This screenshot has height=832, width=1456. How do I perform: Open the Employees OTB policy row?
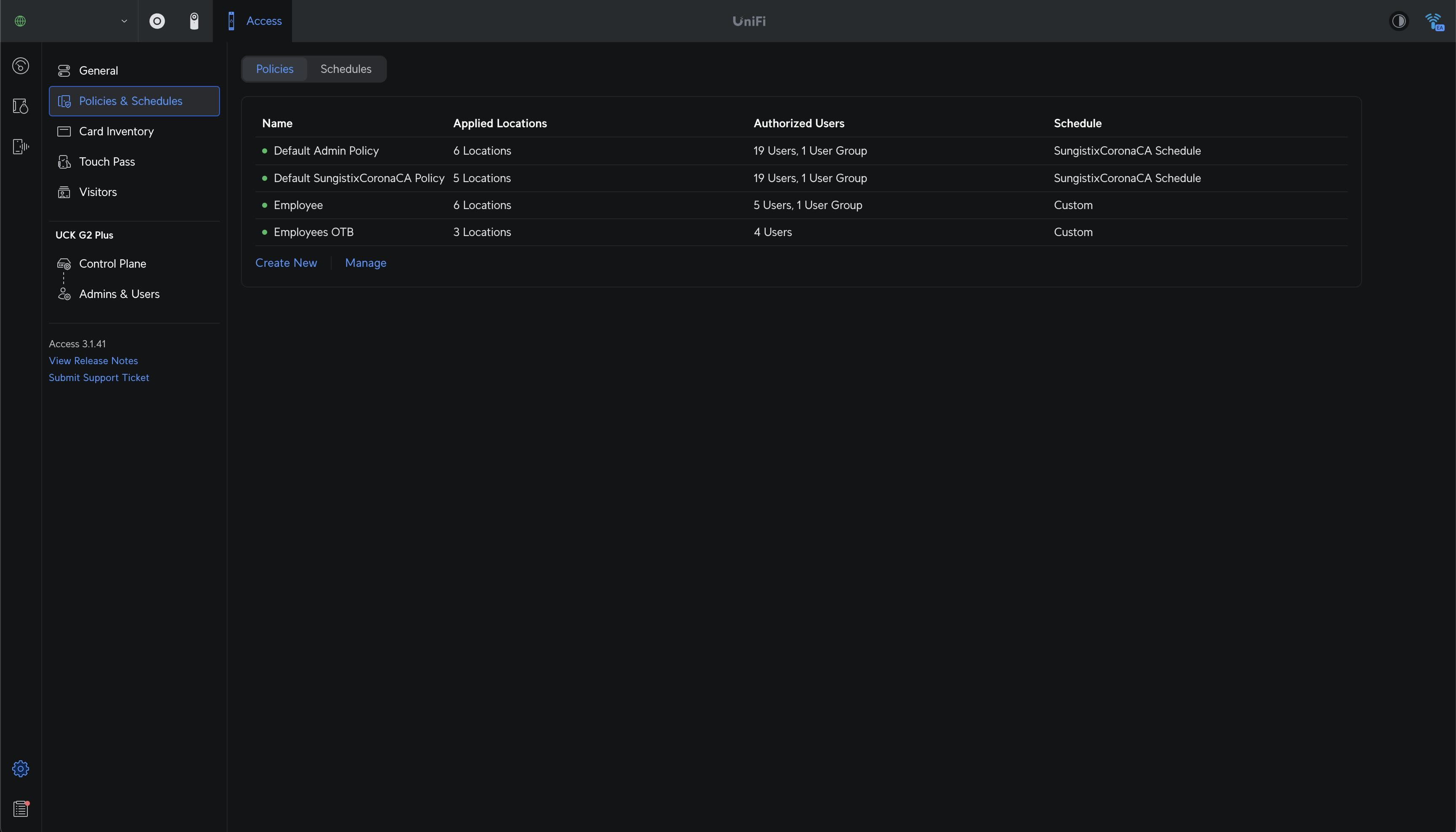[802, 232]
